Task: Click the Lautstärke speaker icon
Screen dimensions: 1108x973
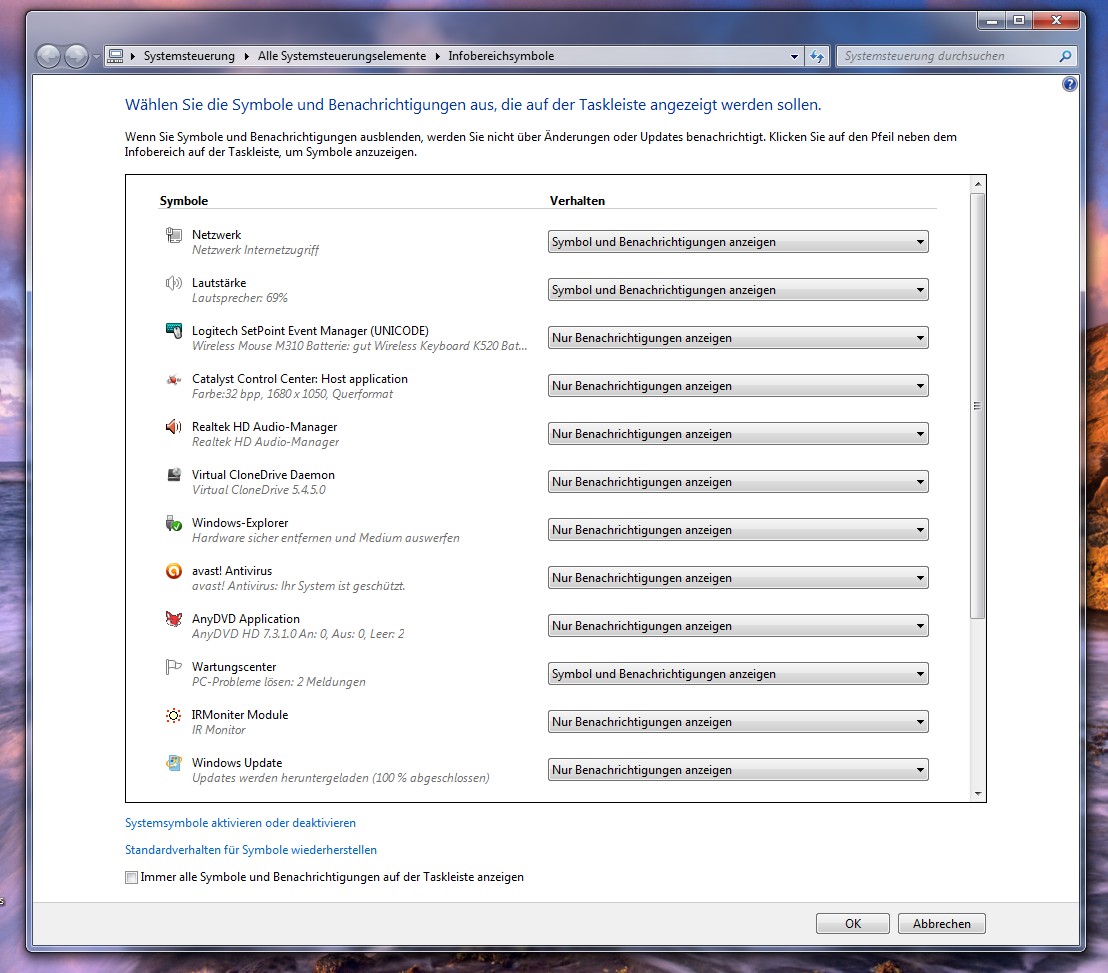Action: 174,283
